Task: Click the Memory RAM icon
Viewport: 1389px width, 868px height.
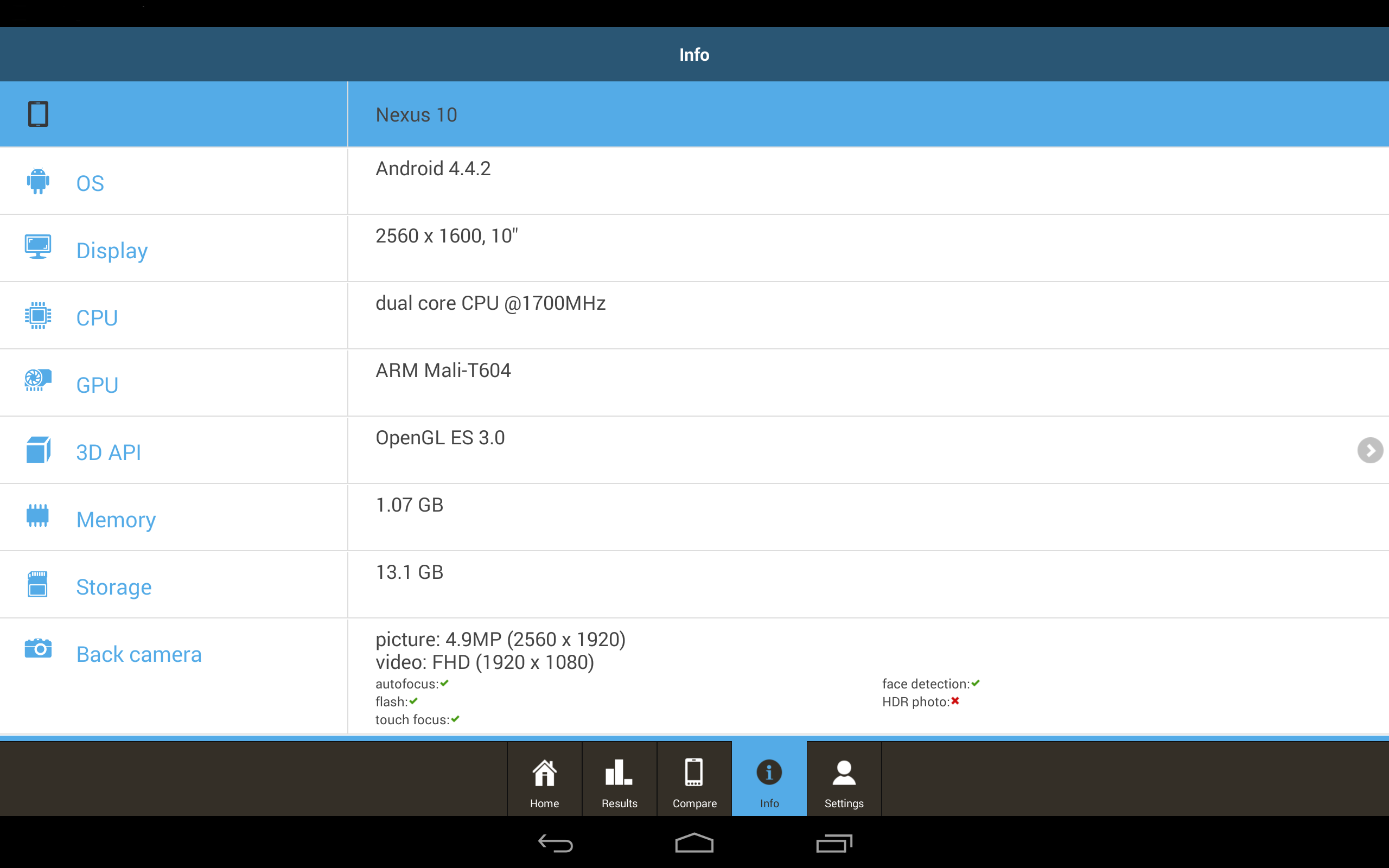Action: pyautogui.click(x=37, y=516)
